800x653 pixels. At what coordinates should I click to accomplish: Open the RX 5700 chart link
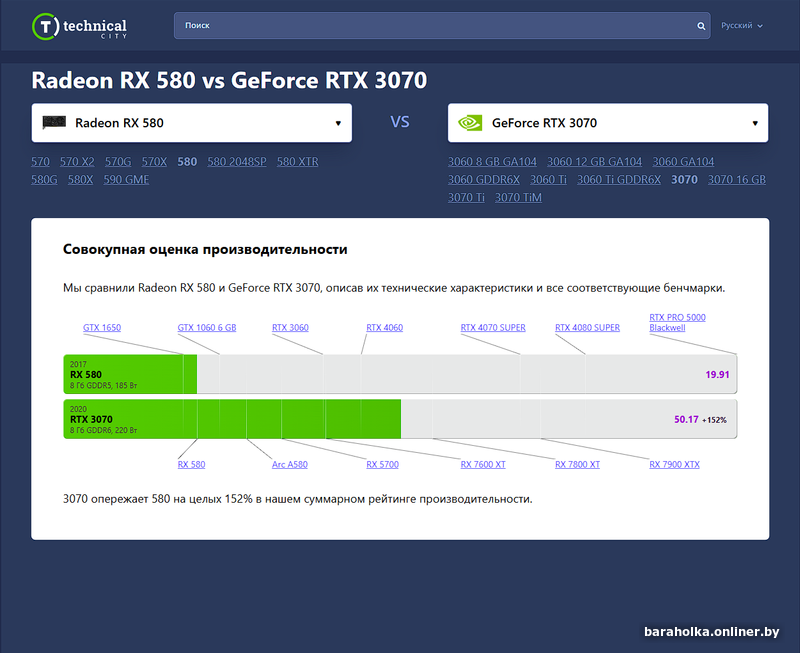[383, 464]
